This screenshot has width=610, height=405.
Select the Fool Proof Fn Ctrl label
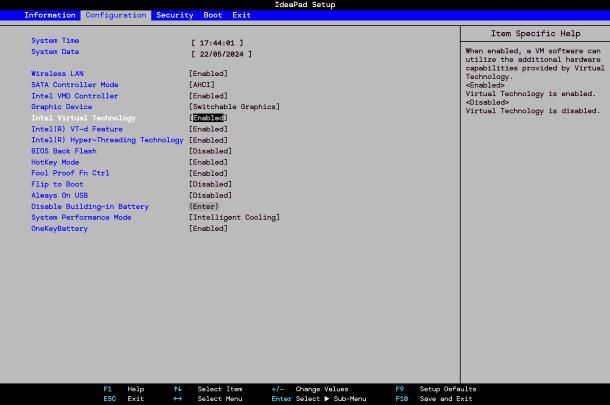click(x=70, y=173)
